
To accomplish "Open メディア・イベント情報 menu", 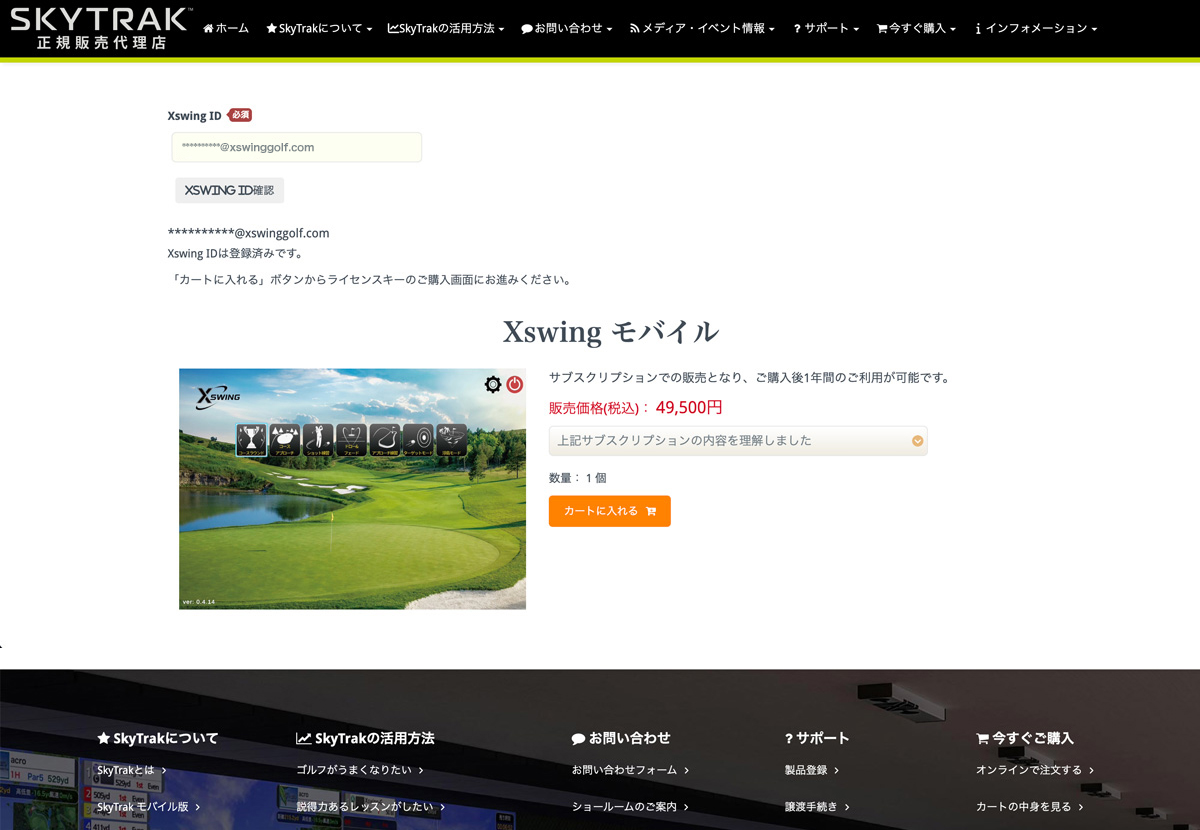I will click(x=702, y=29).
